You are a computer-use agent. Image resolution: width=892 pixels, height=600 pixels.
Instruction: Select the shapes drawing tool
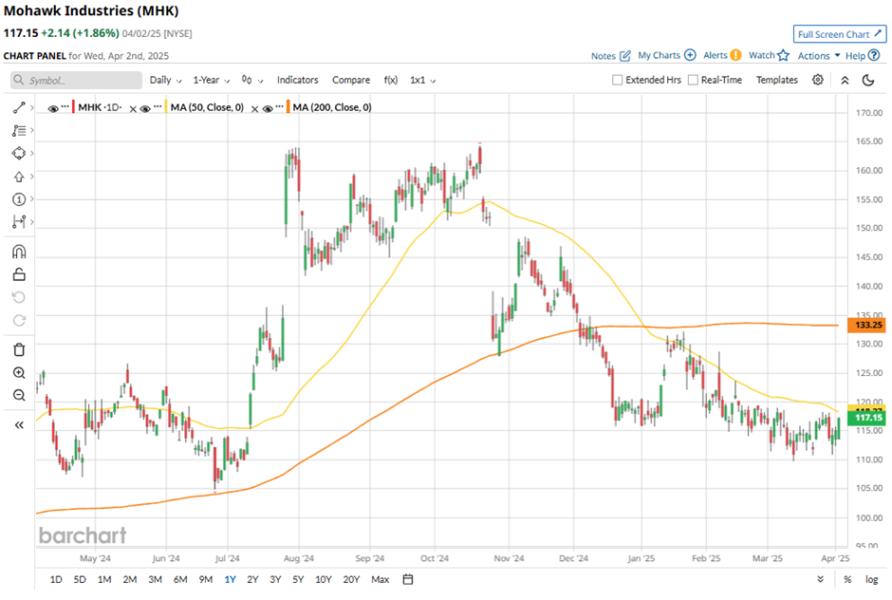coord(19,153)
